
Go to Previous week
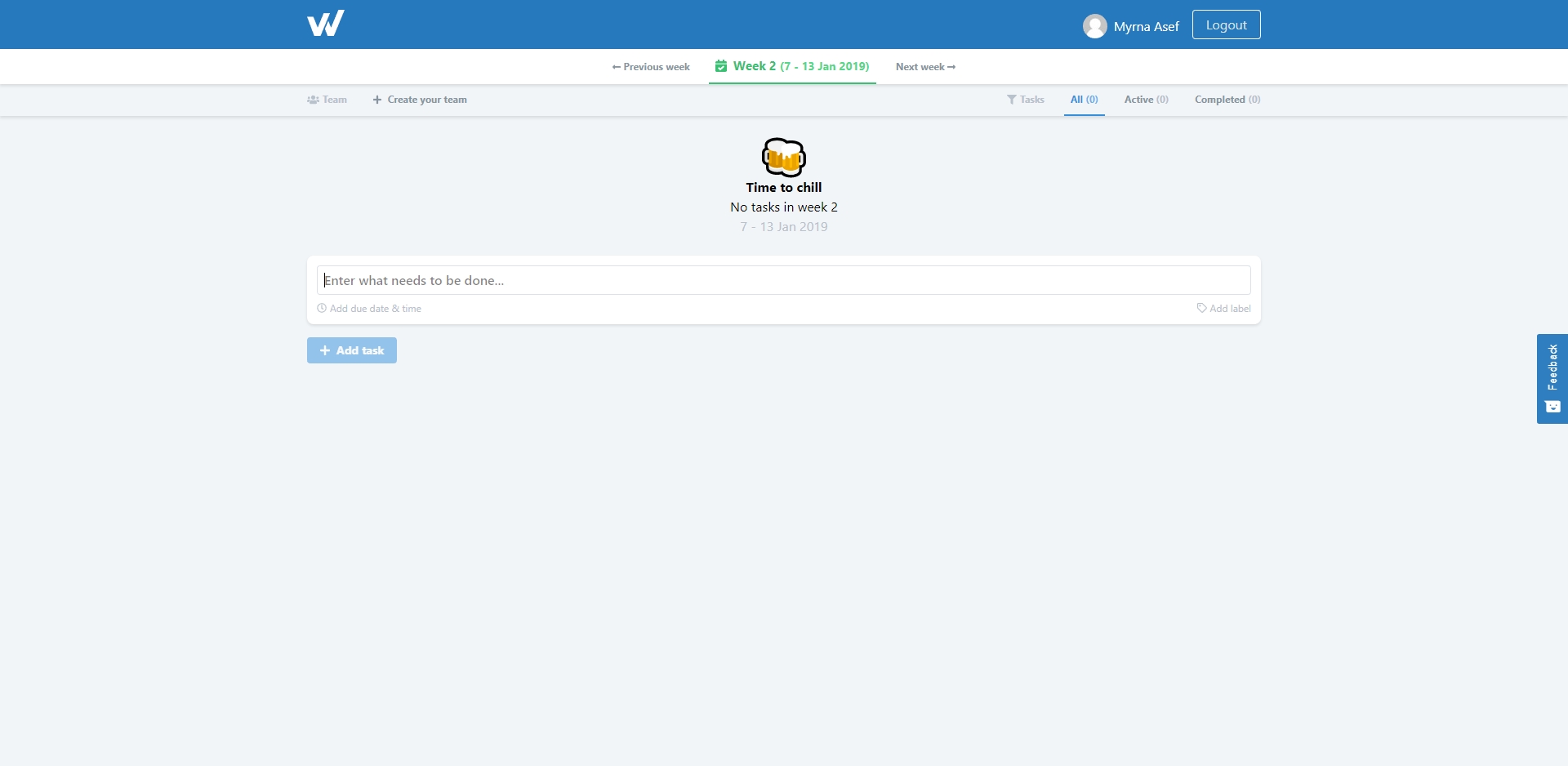pos(651,67)
